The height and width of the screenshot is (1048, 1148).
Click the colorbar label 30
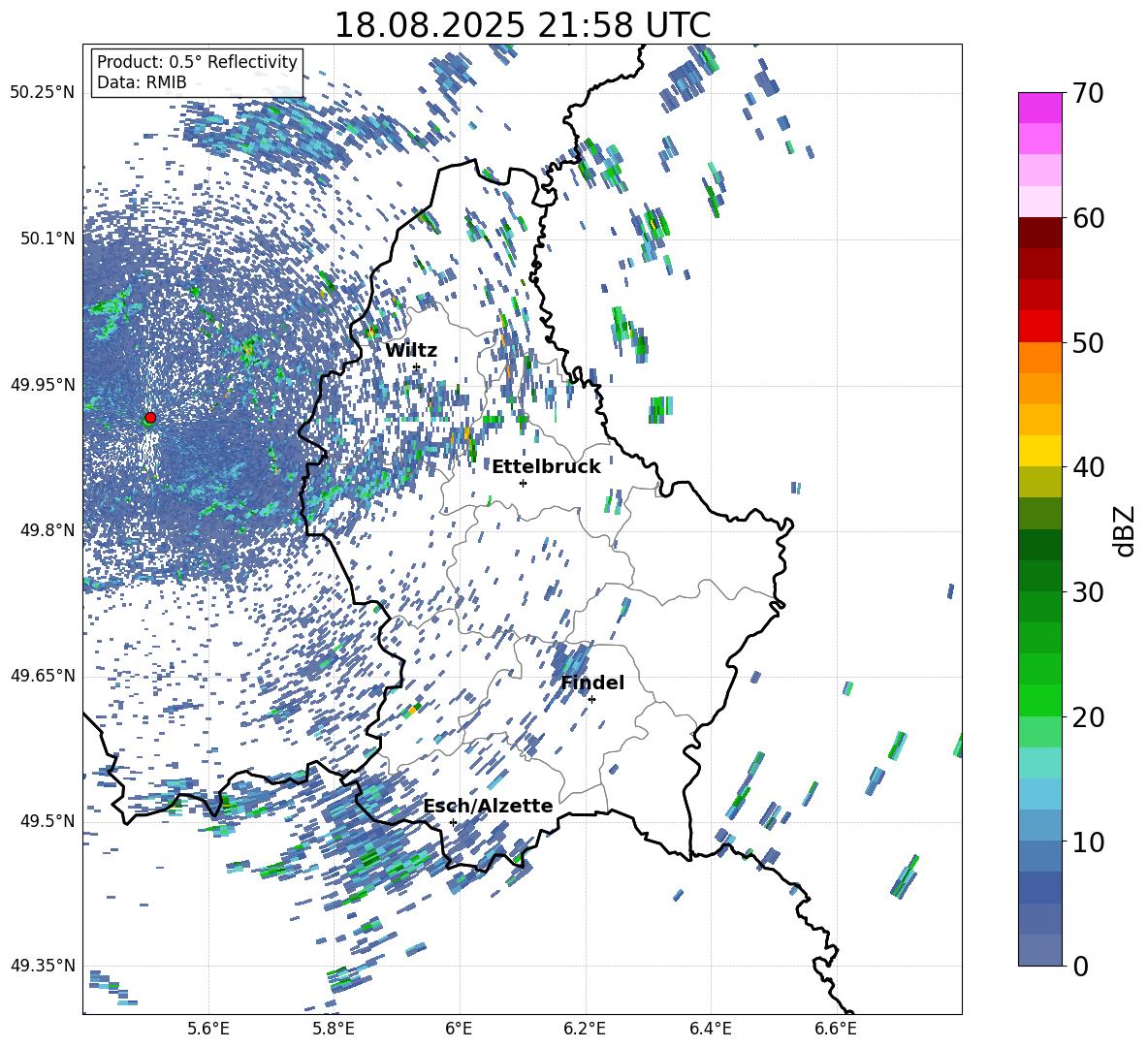coord(1088,592)
